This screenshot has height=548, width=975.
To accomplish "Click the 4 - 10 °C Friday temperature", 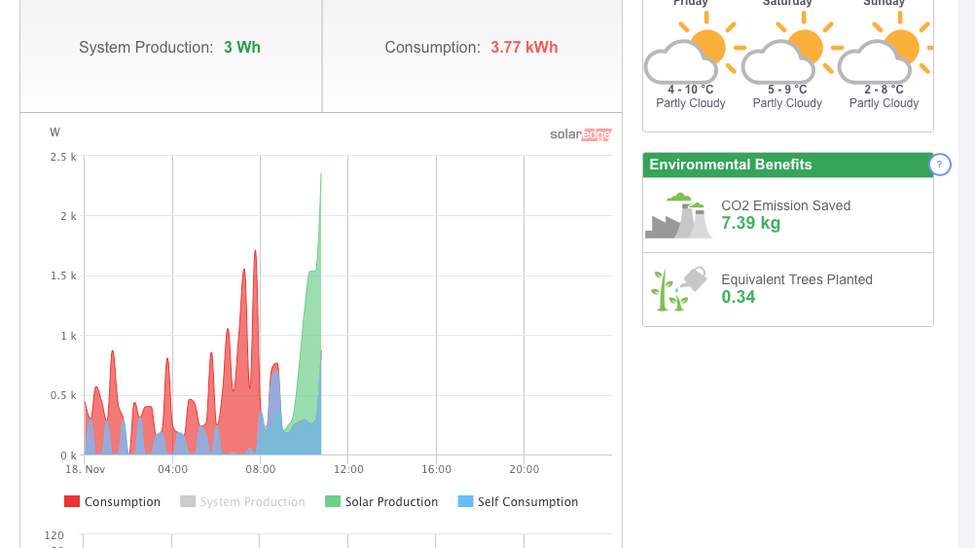I will [x=691, y=89].
